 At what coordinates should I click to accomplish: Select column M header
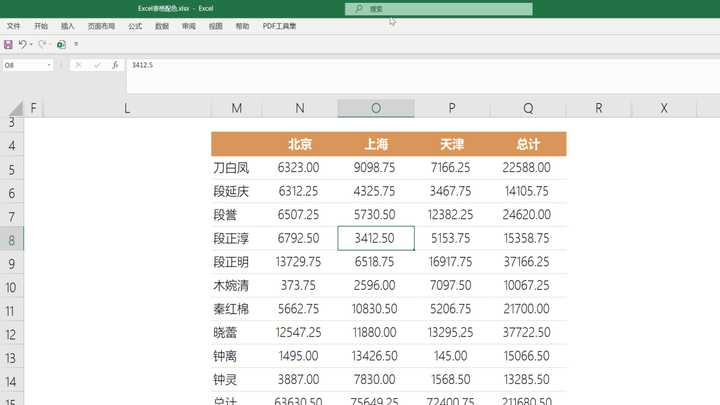[236, 108]
